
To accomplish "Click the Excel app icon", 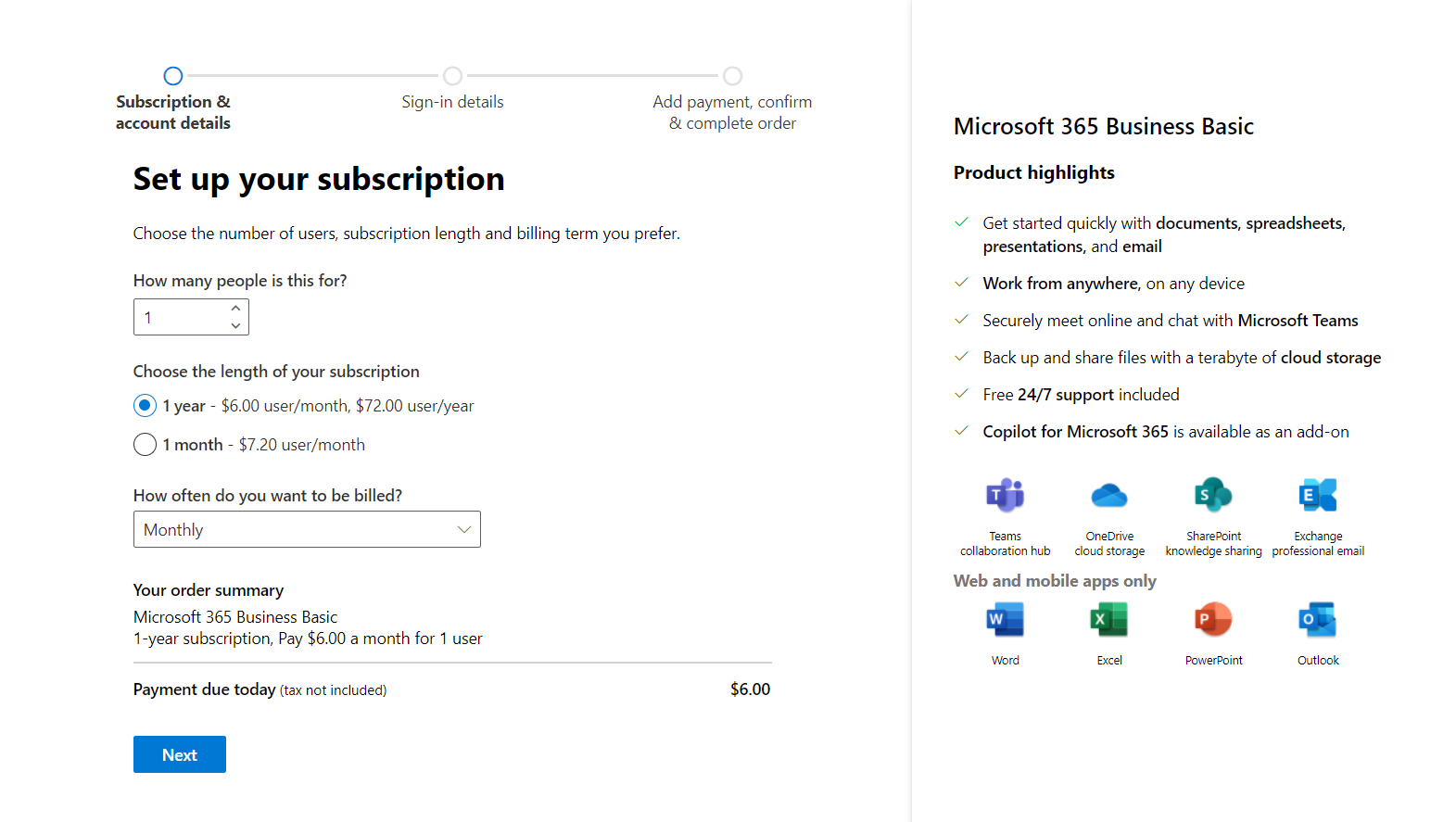I will pyautogui.click(x=1109, y=619).
